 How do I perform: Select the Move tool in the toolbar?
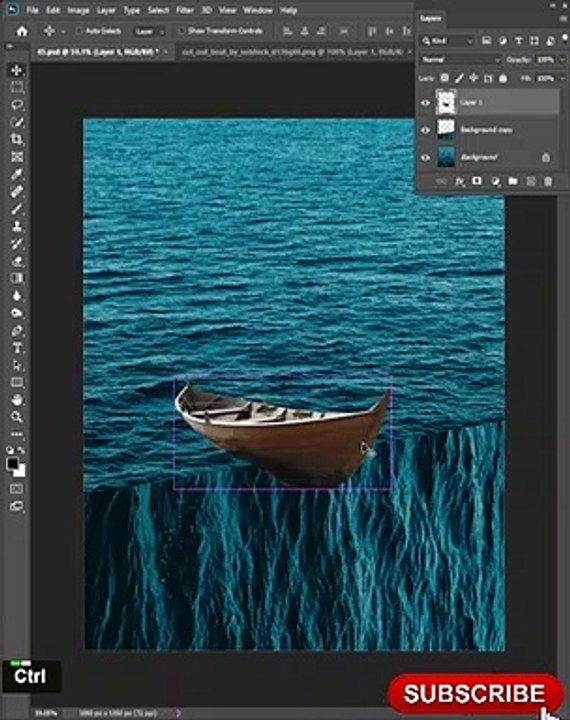17,70
